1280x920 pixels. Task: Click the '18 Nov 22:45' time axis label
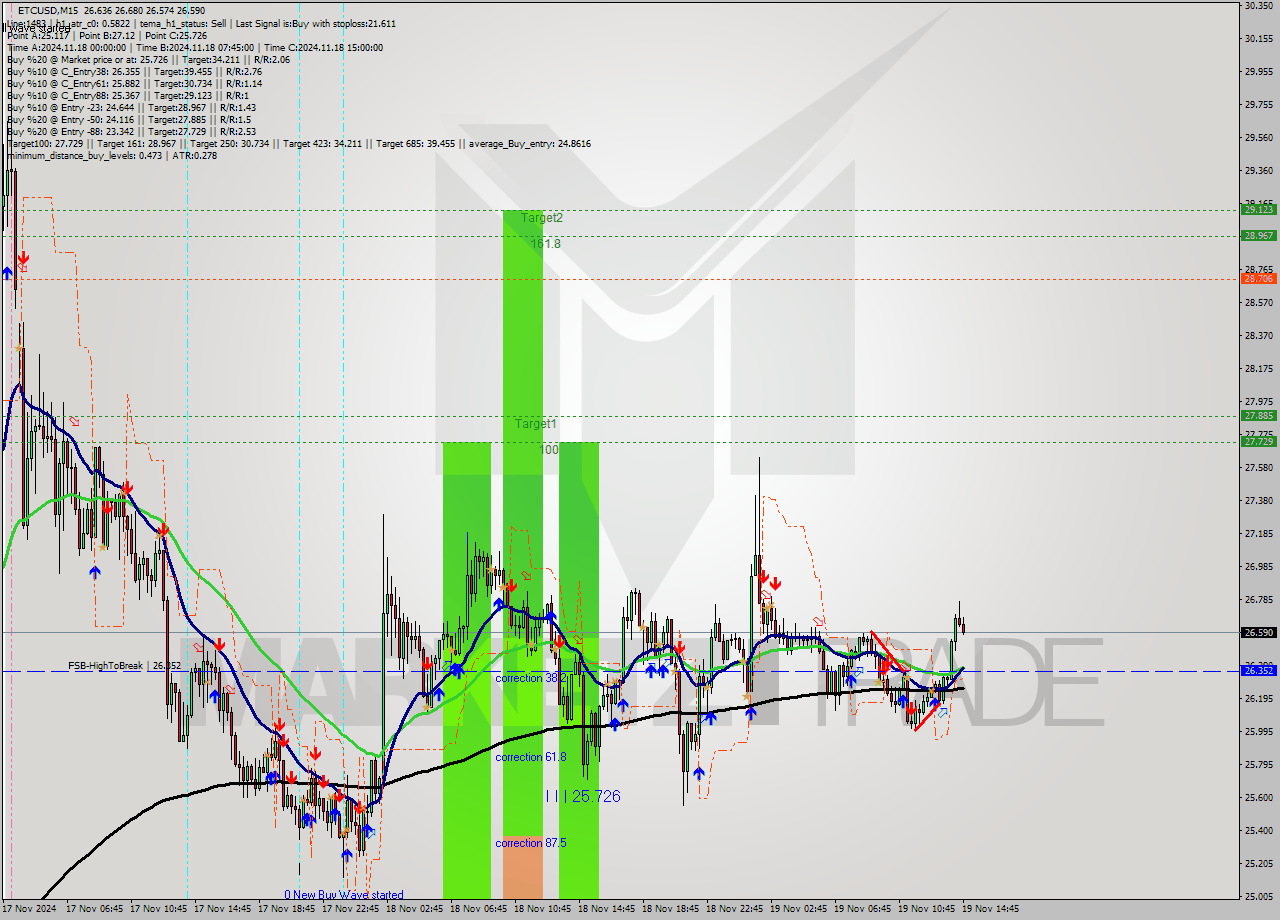coord(734,909)
